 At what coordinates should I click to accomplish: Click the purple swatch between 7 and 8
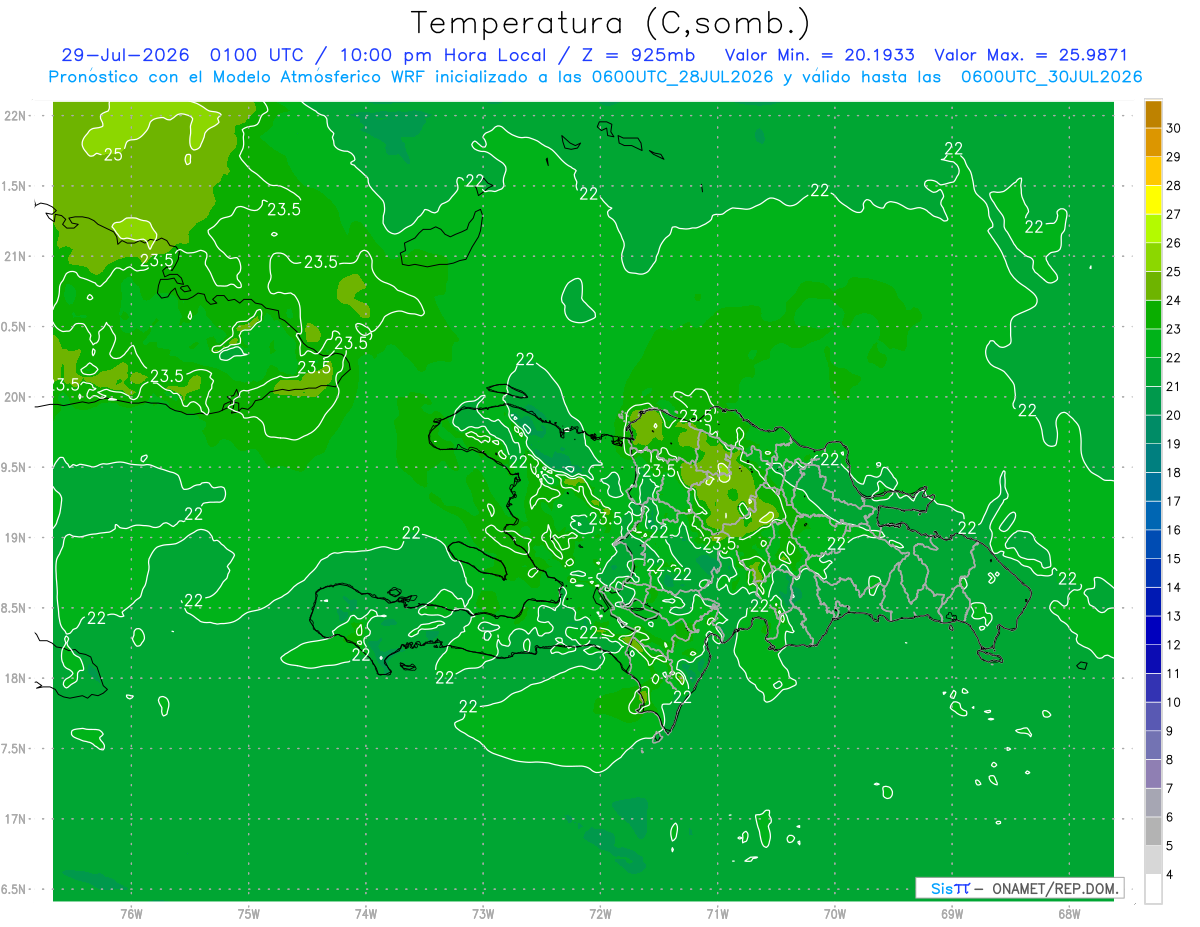1153,775
